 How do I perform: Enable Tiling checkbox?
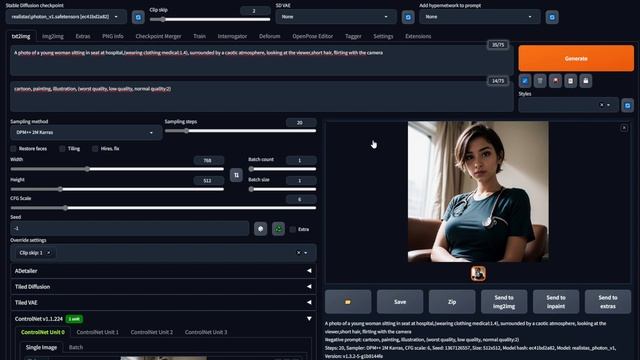tap(62, 149)
